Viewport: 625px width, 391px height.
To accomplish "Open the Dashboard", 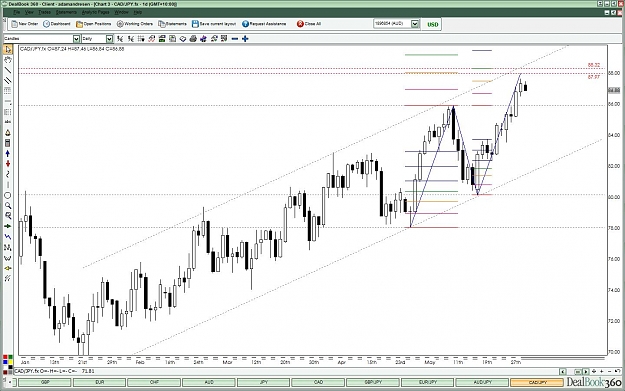I will point(57,24).
